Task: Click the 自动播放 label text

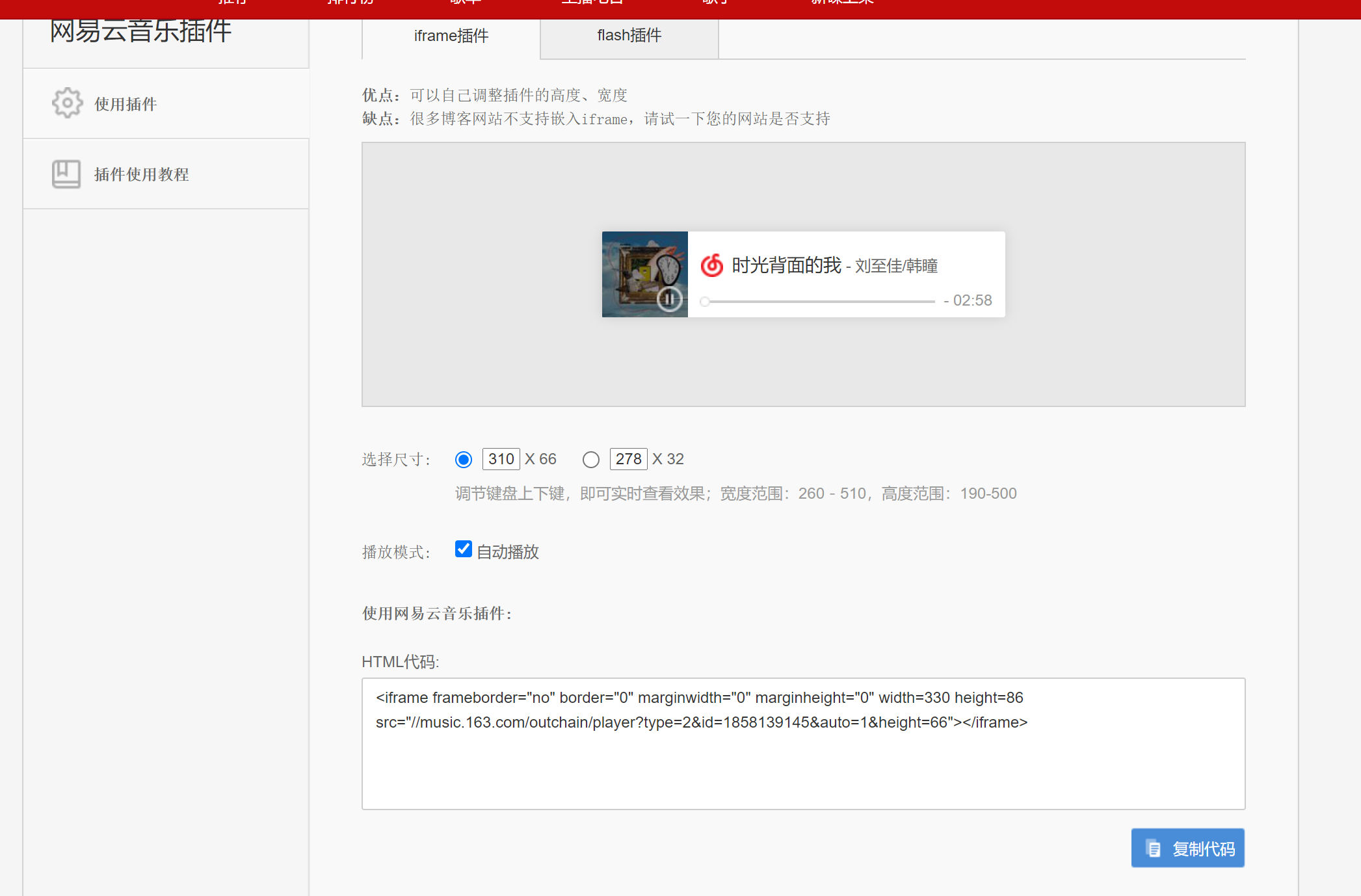Action: pos(508,552)
